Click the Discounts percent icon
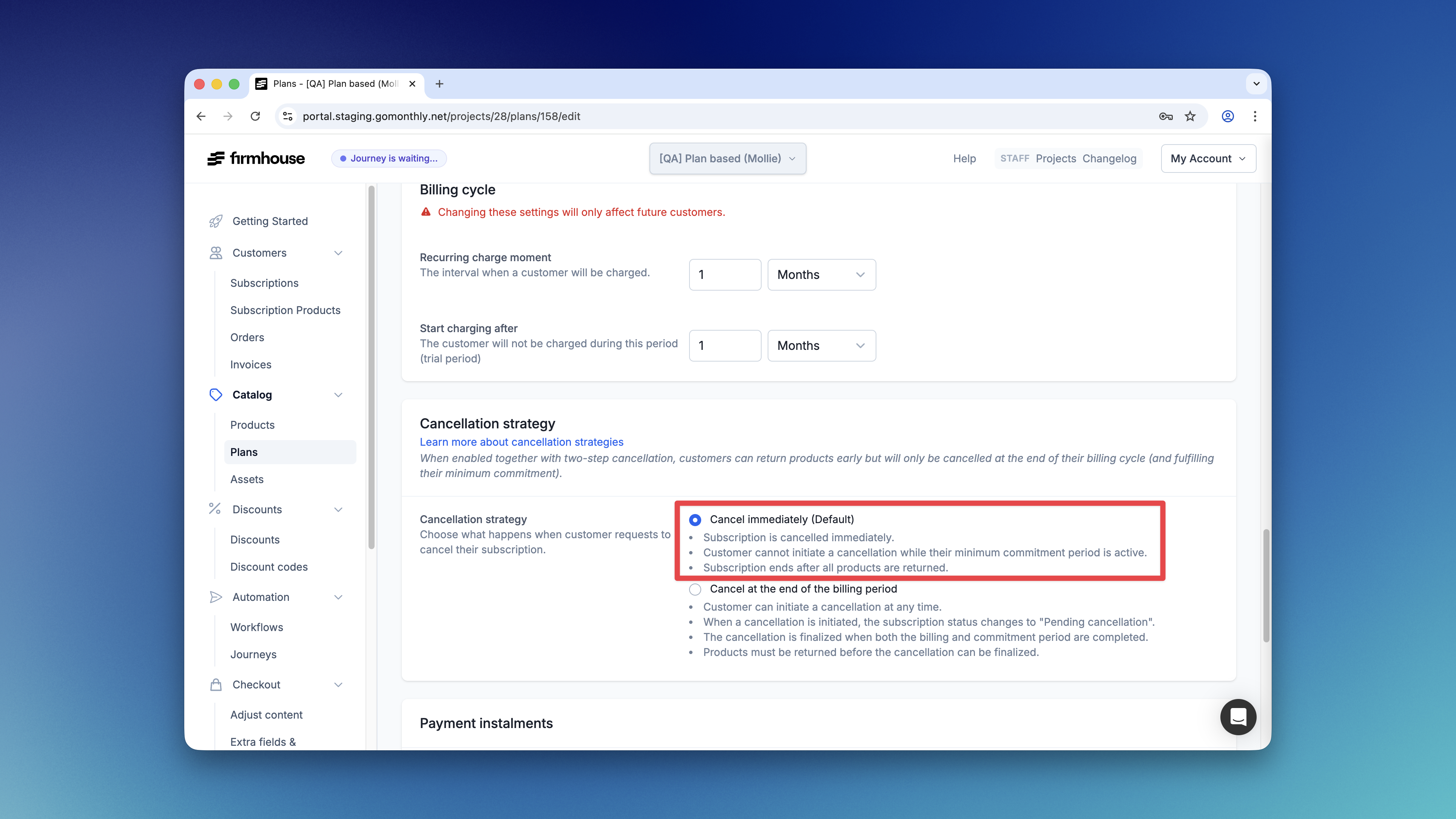The height and width of the screenshot is (819, 1456). coord(215,509)
